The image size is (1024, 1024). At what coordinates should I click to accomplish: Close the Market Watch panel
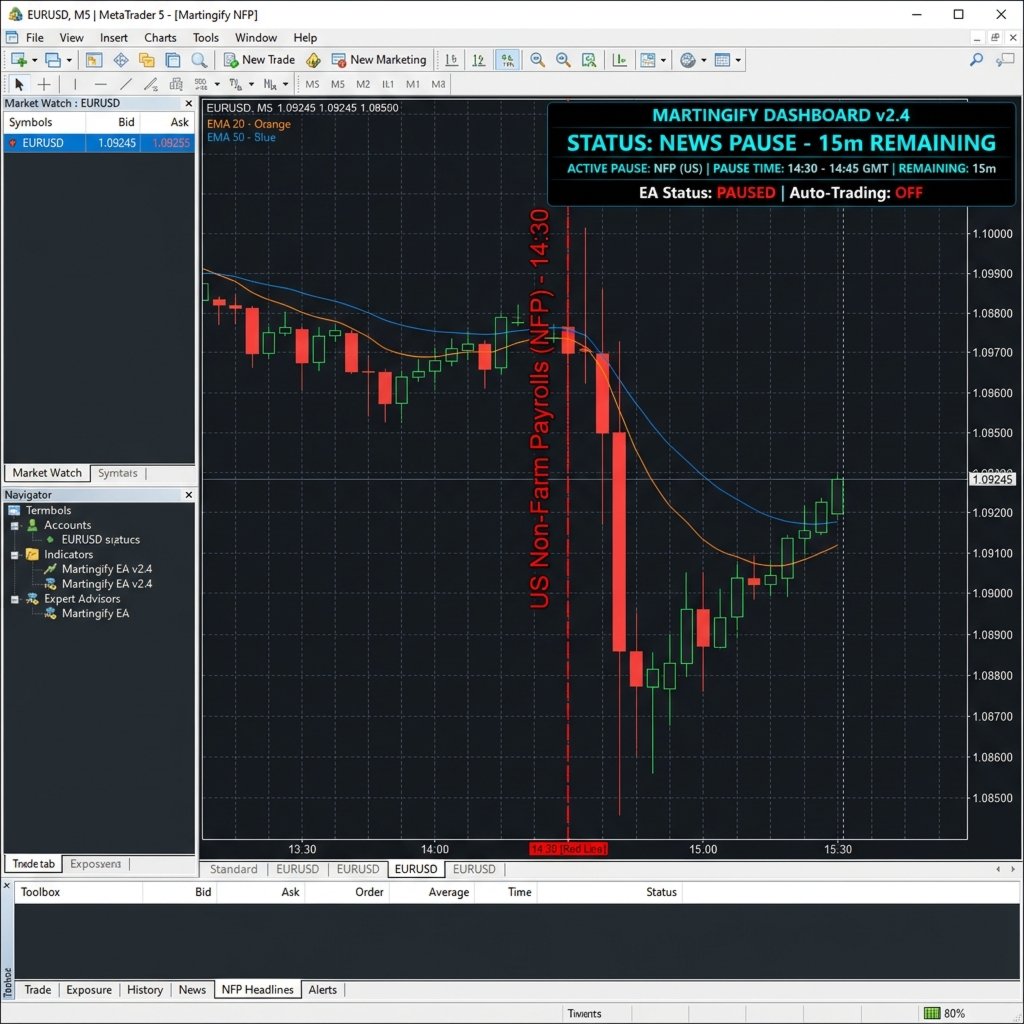[x=189, y=103]
